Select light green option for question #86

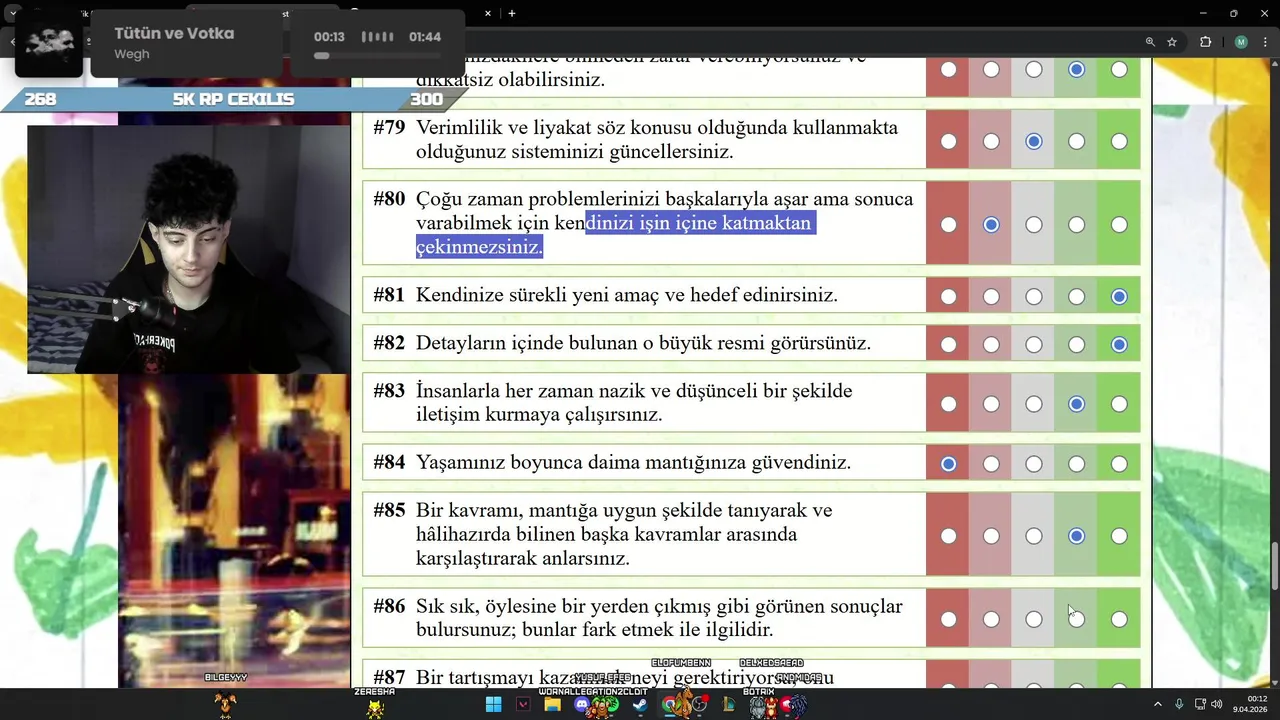point(1076,619)
